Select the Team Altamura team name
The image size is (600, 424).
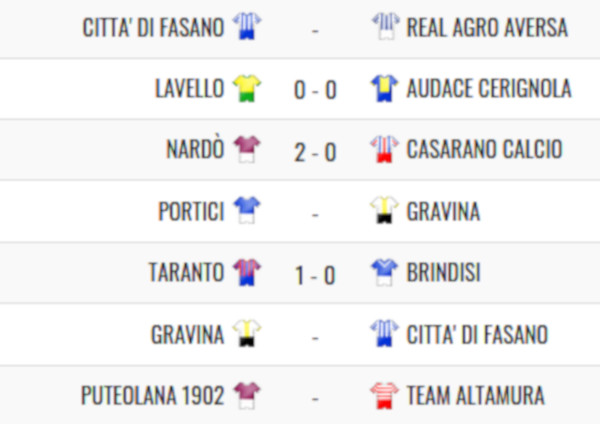pos(476,395)
